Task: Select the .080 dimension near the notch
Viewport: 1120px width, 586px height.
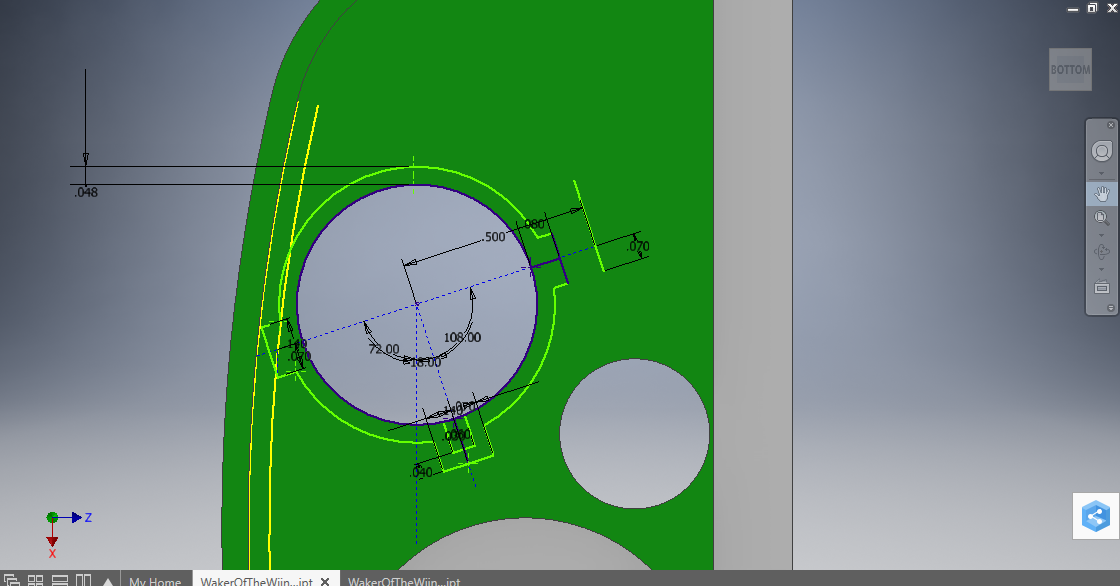Action: click(x=534, y=224)
